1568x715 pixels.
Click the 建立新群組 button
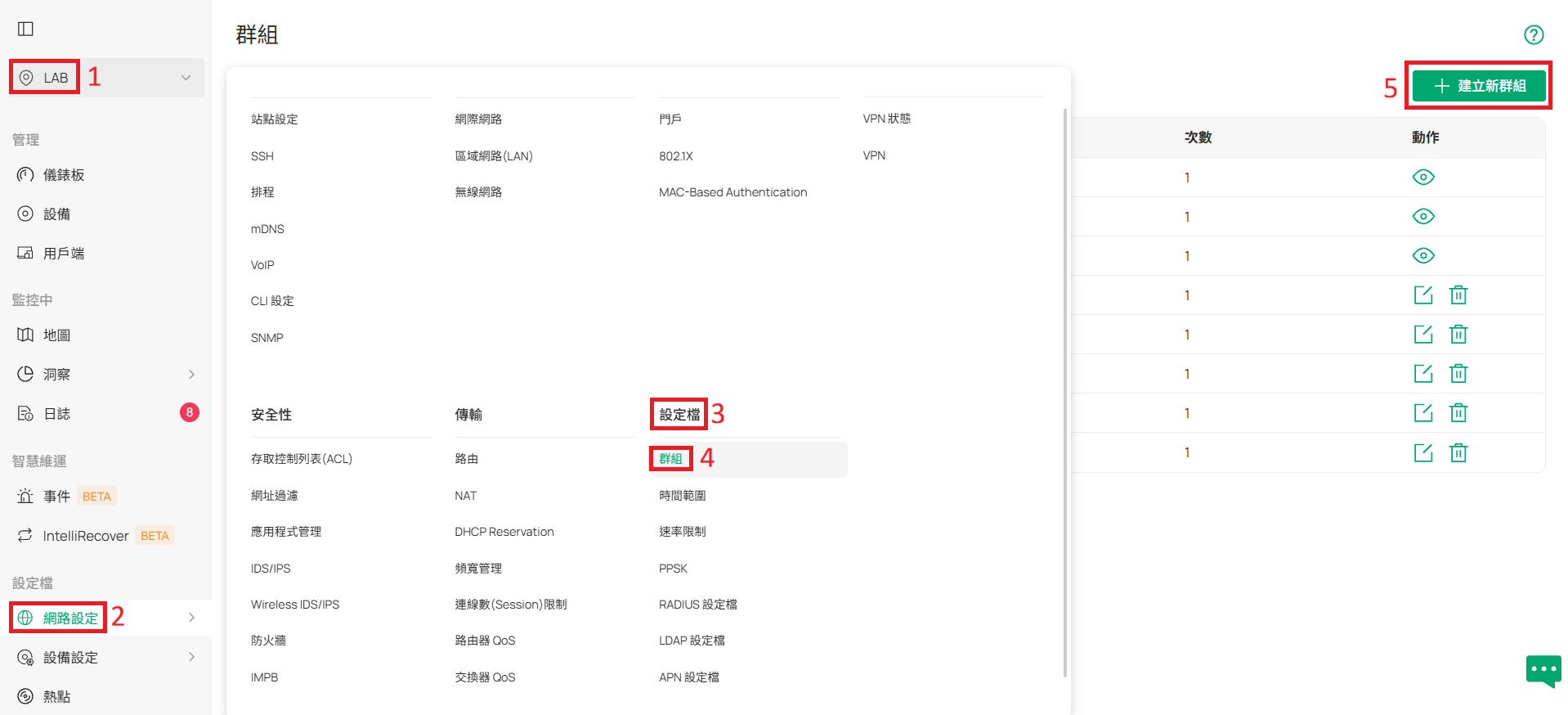click(x=1480, y=86)
